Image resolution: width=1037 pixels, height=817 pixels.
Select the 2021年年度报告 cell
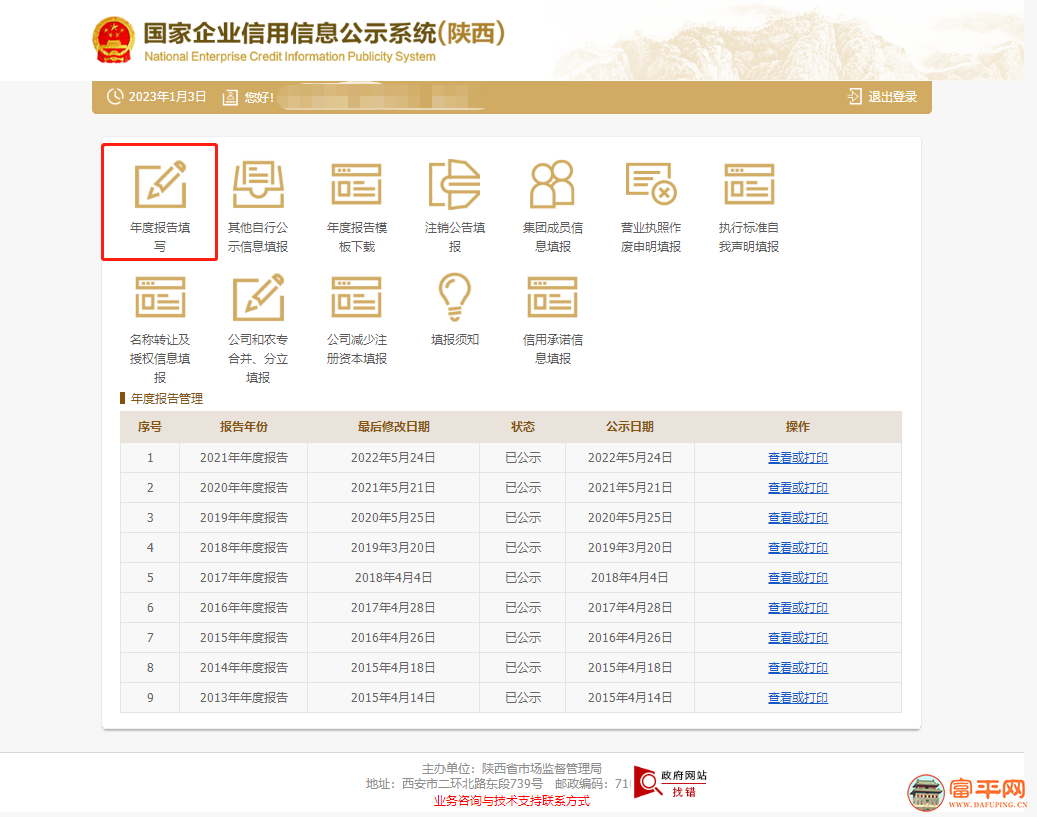tap(243, 458)
